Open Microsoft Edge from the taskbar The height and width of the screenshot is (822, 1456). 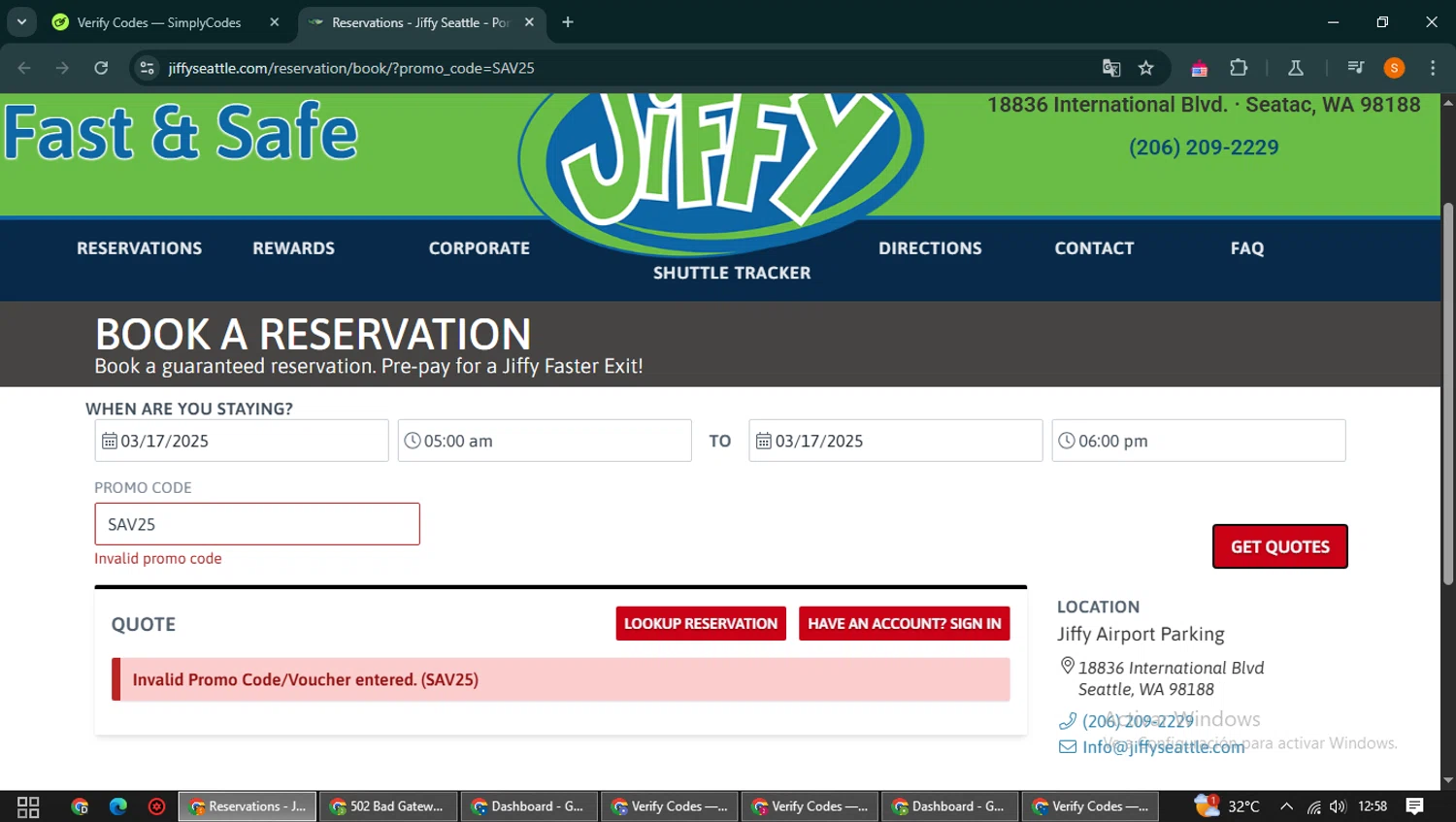pyautogui.click(x=118, y=806)
